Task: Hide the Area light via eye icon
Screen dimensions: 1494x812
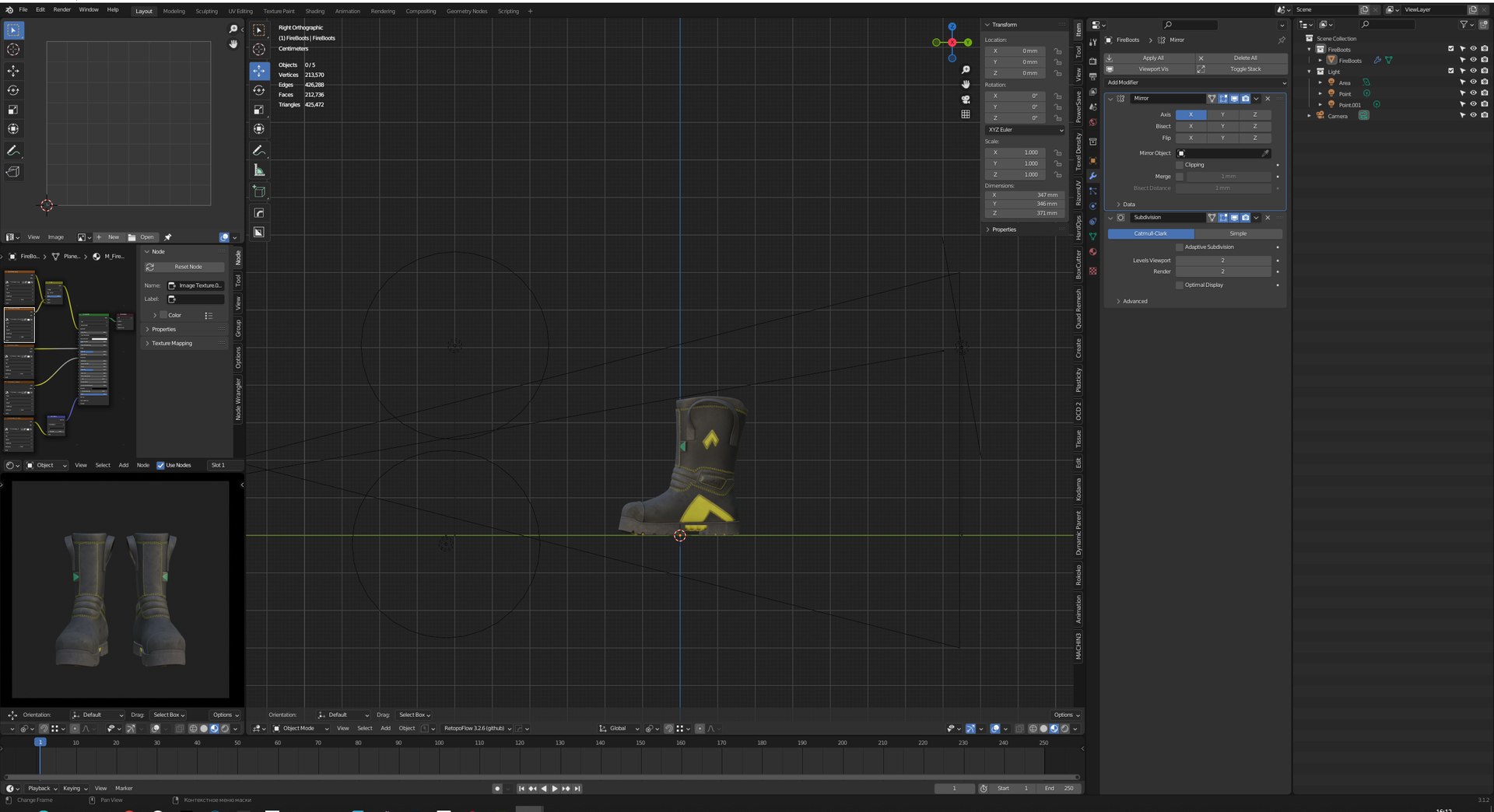Action: (1473, 82)
